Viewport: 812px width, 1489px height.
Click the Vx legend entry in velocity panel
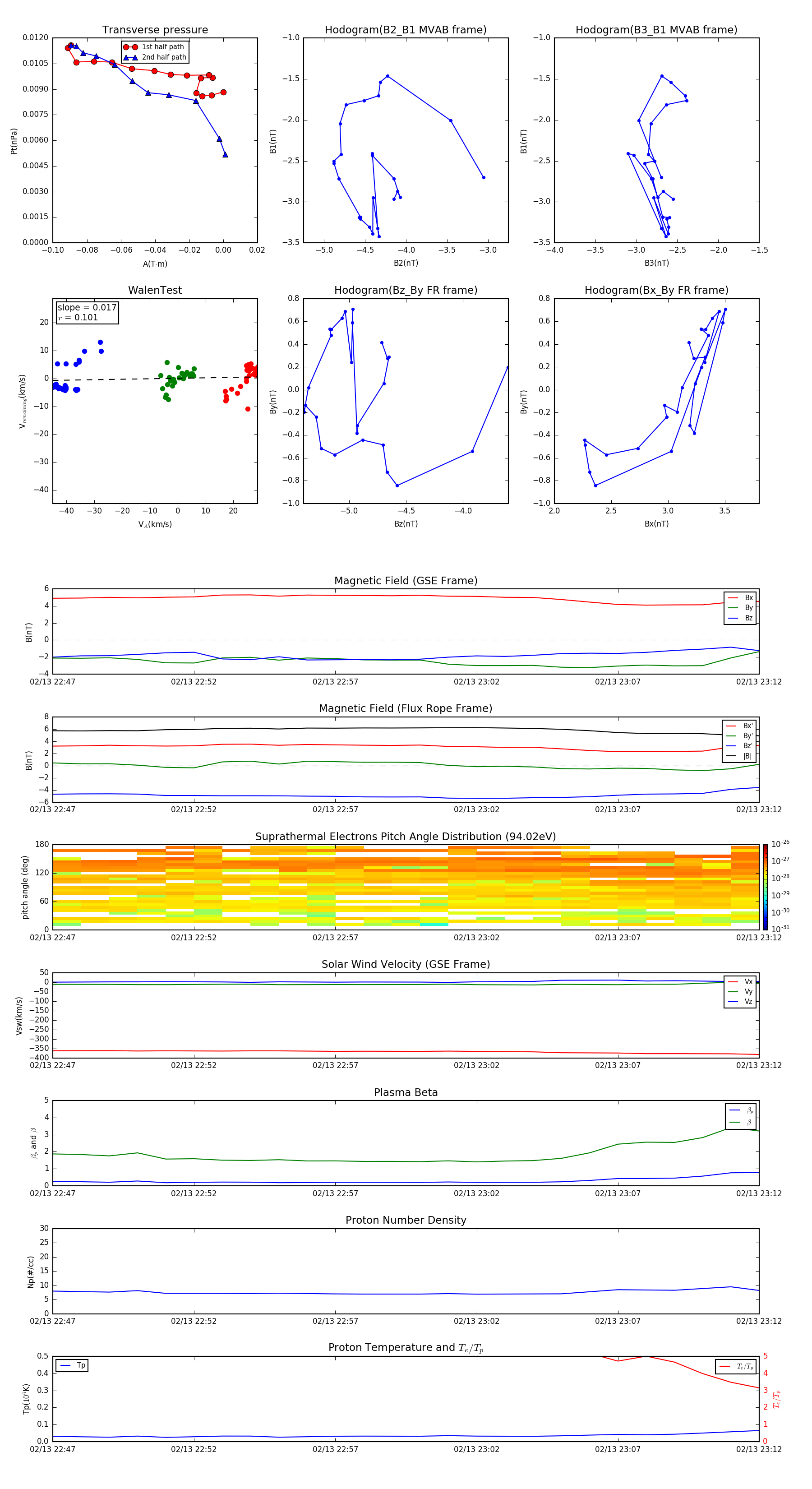pyautogui.click(x=740, y=981)
